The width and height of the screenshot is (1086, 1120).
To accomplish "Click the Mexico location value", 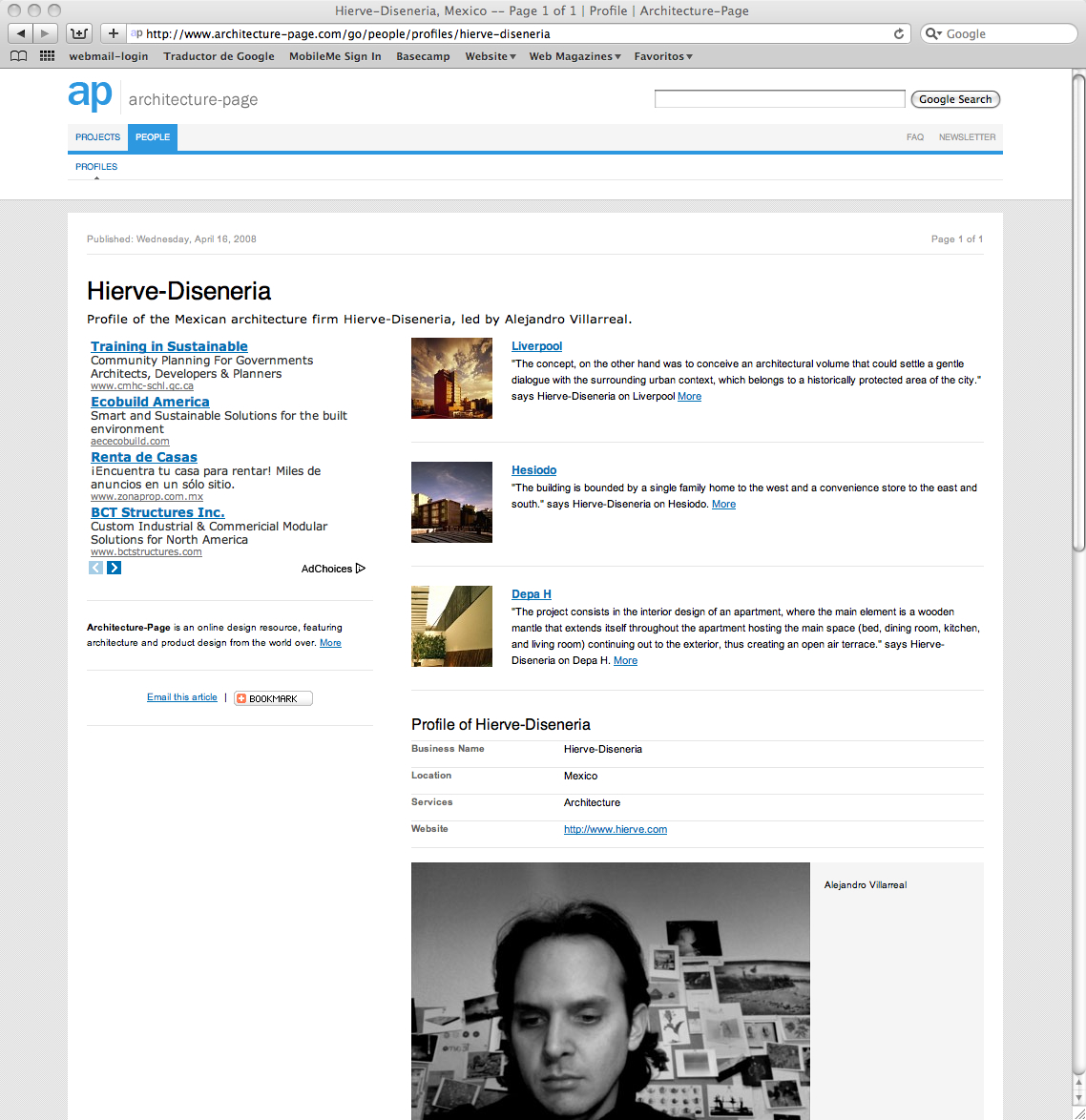I will [580, 776].
